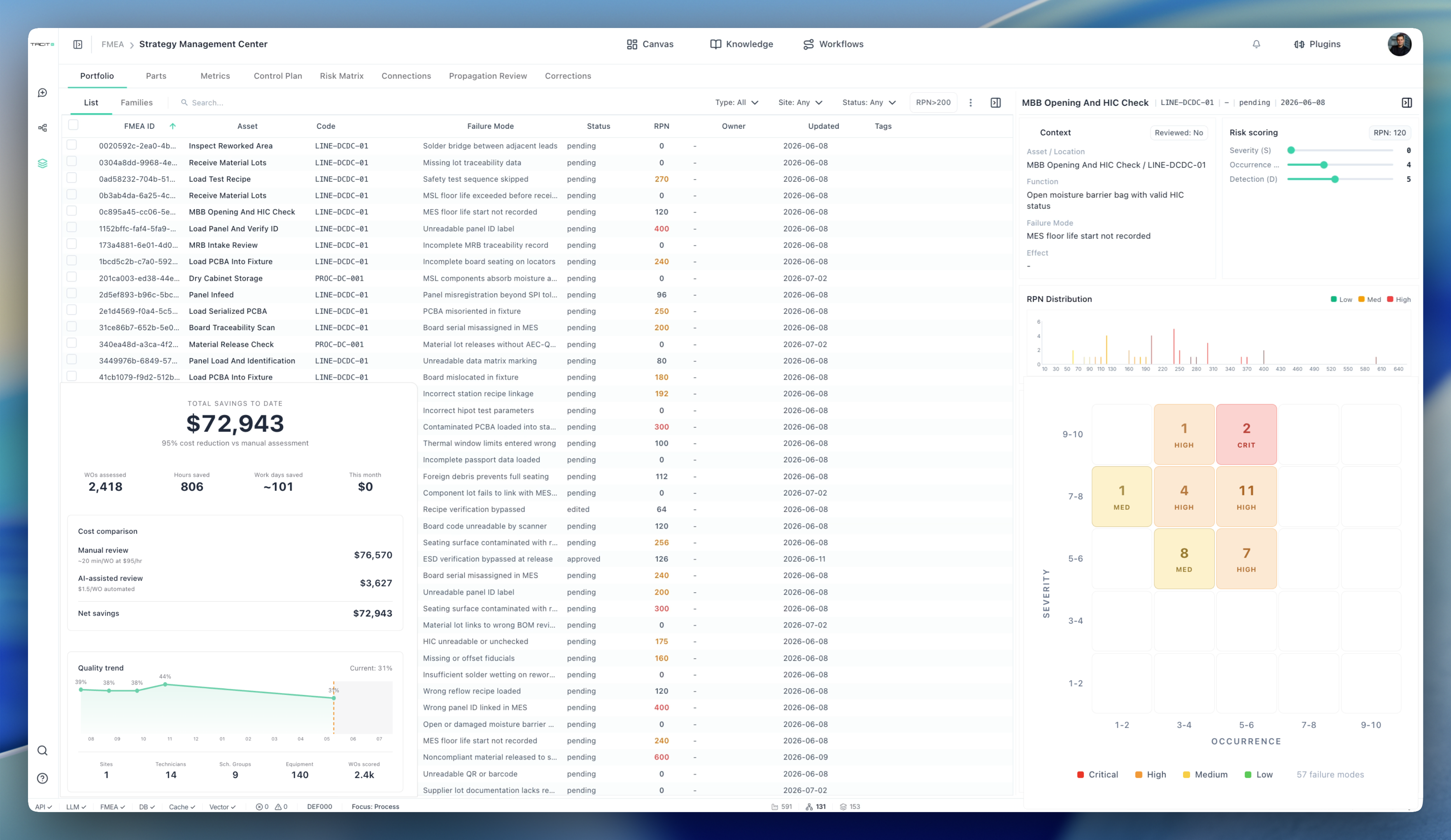The width and height of the screenshot is (1451, 840).
Task: Click the search magnifier in left sidebar
Action: (43, 750)
